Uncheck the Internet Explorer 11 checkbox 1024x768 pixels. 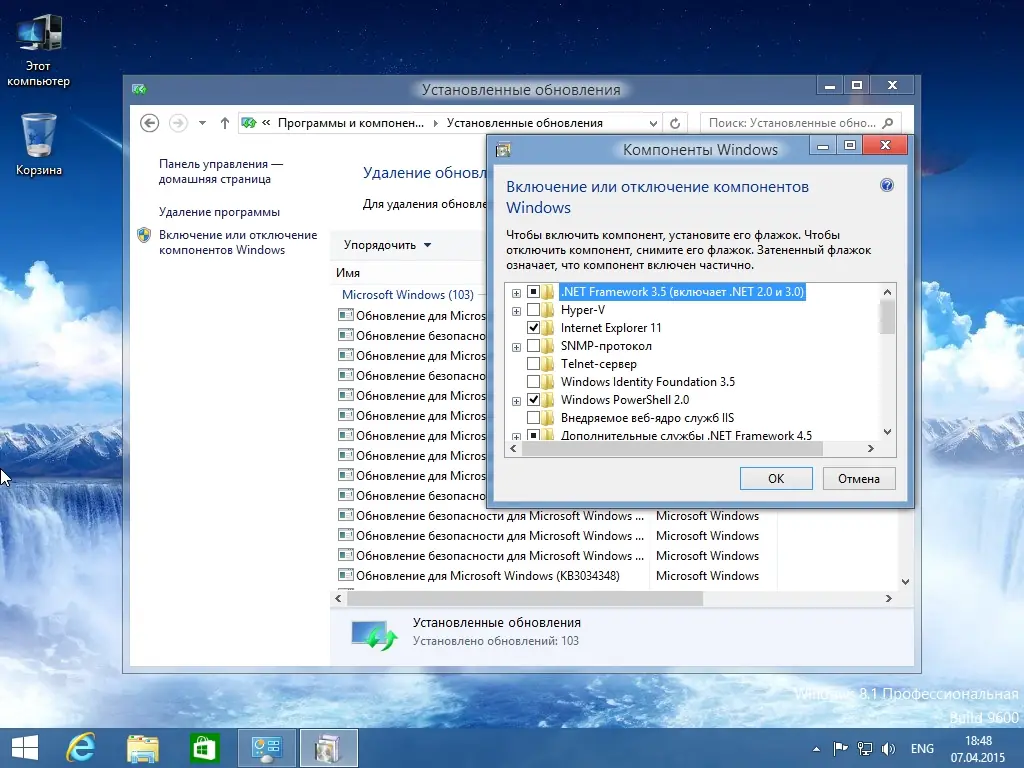click(533, 327)
